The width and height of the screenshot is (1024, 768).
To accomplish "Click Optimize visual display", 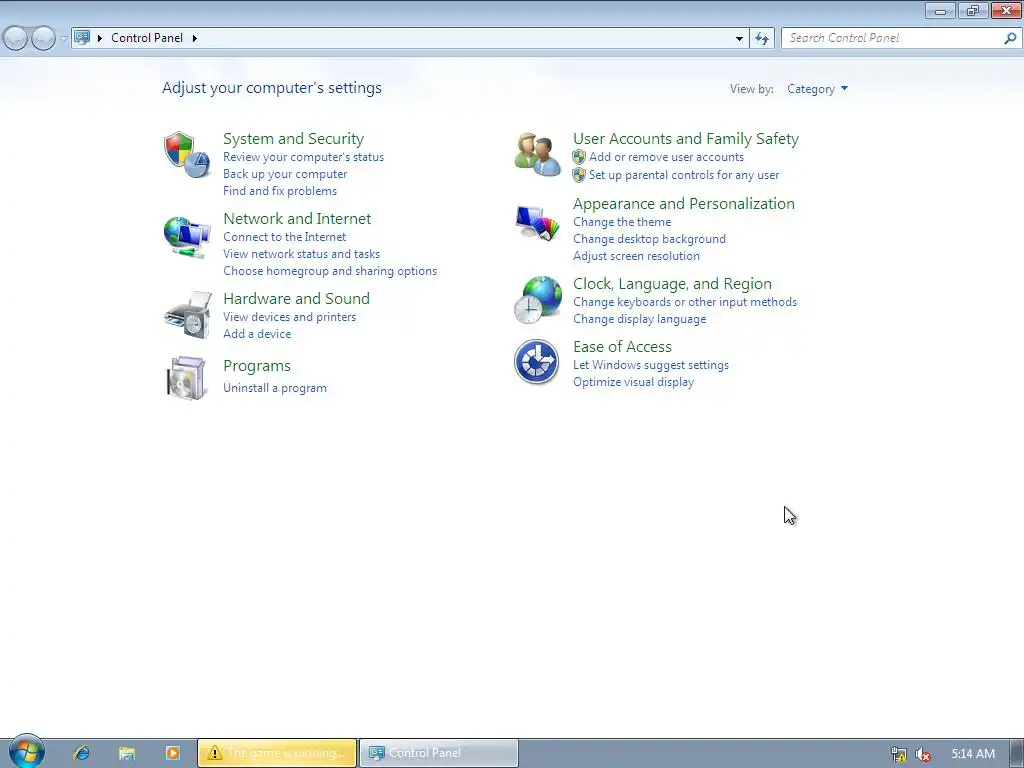I will coord(633,382).
